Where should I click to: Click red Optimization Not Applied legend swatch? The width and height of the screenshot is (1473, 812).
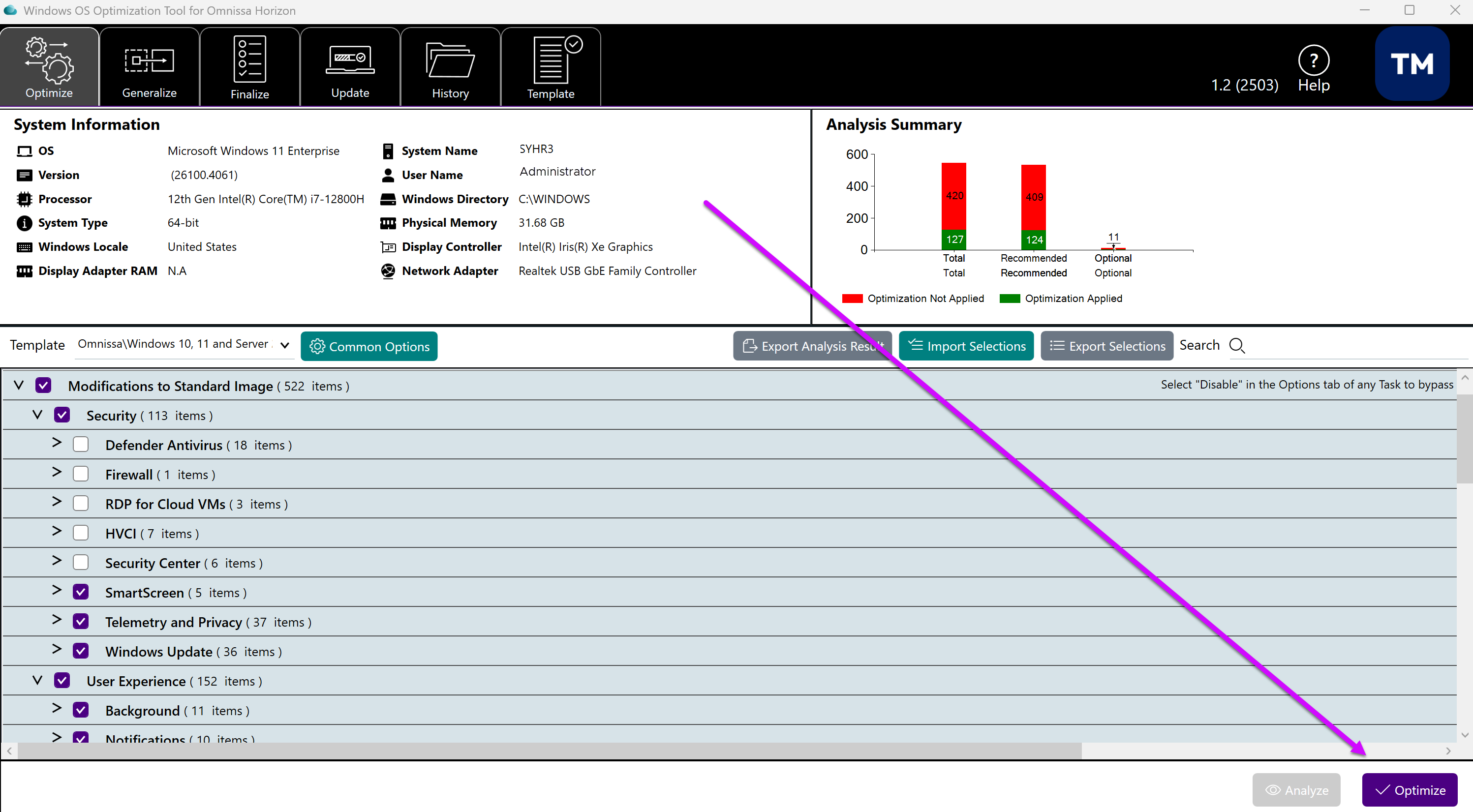pyautogui.click(x=852, y=299)
